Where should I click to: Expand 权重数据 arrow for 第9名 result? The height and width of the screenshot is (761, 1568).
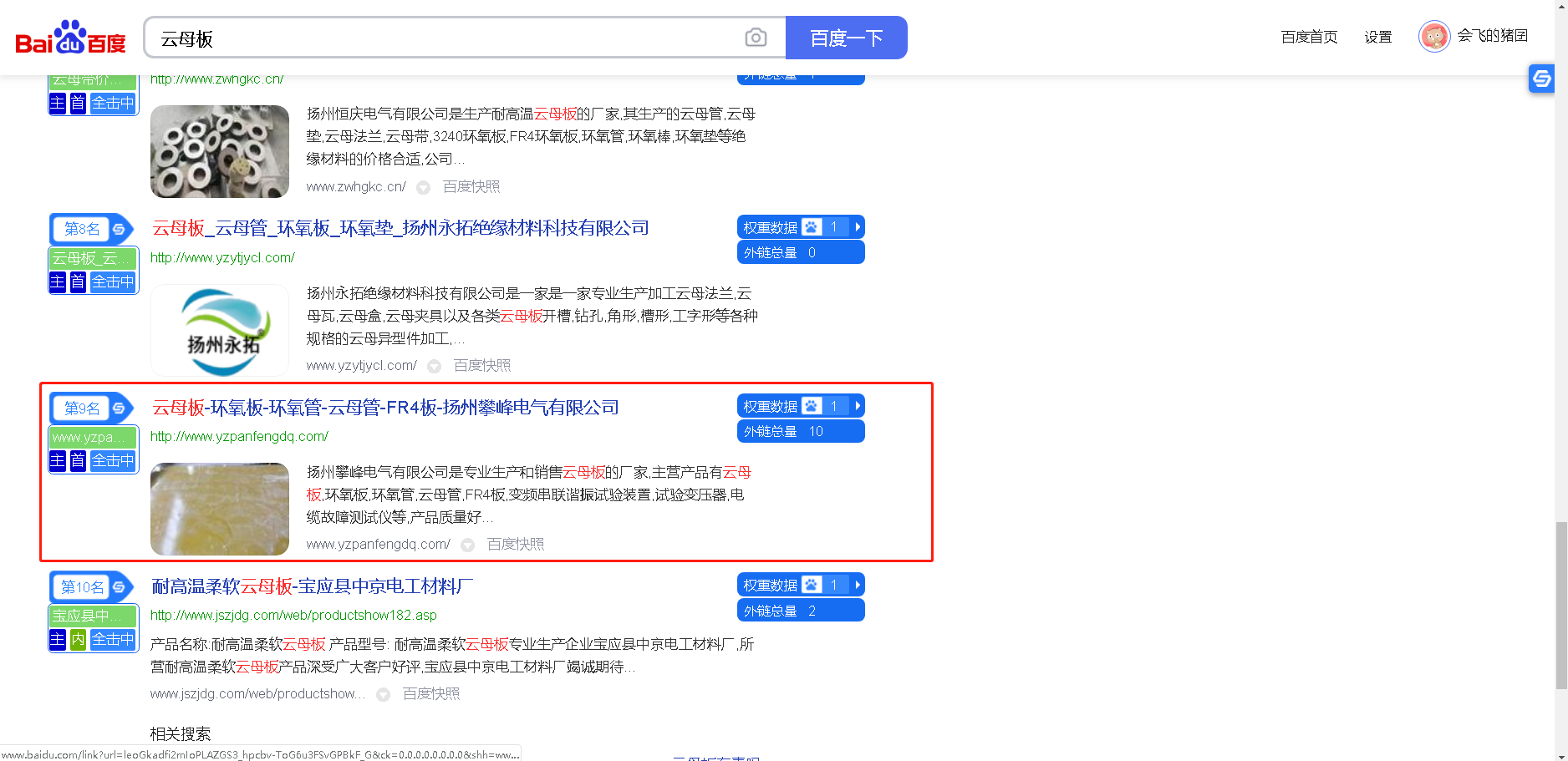(858, 406)
